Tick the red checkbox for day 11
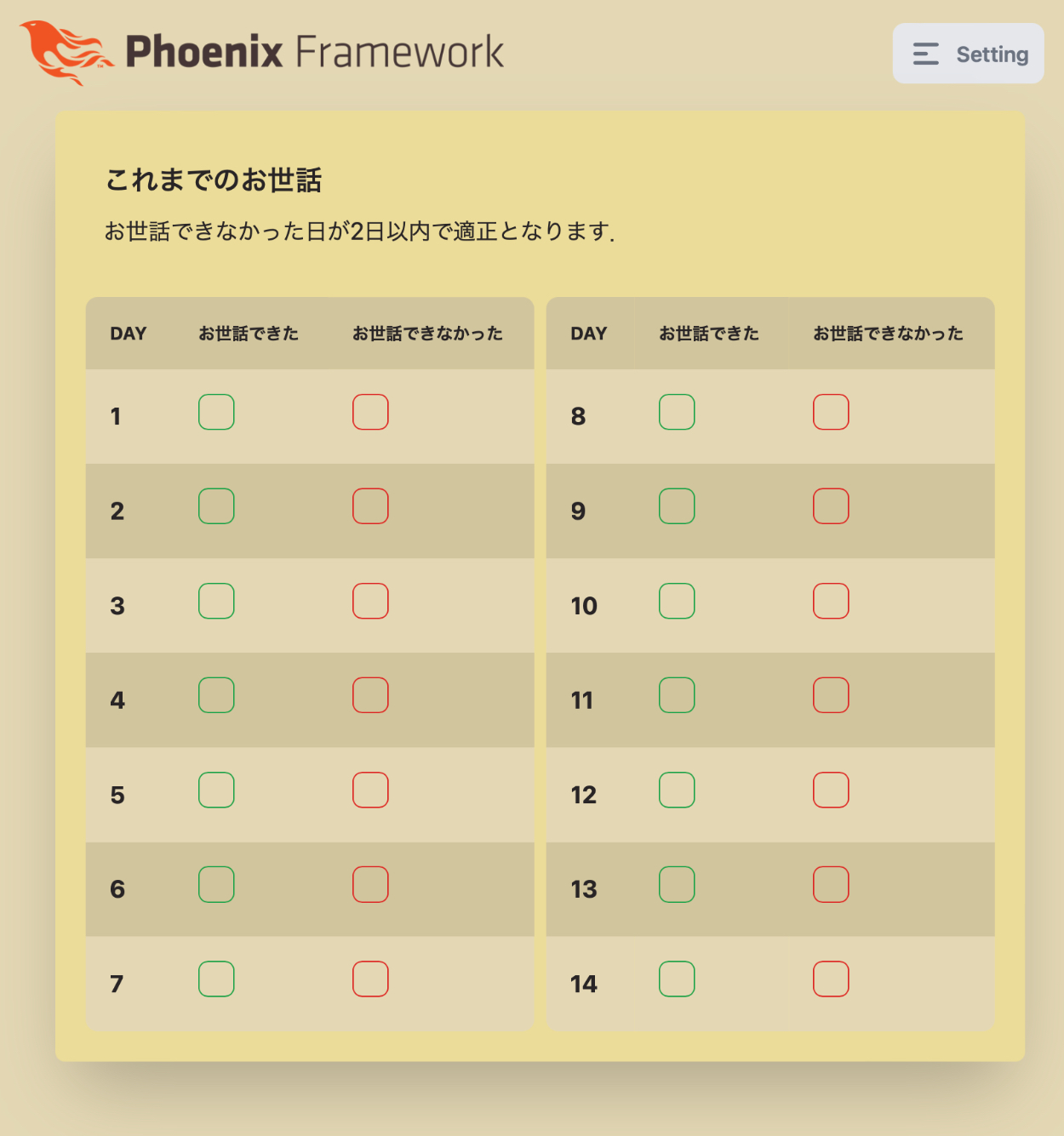The width and height of the screenshot is (1064, 1136). click(x=831, y=695)
